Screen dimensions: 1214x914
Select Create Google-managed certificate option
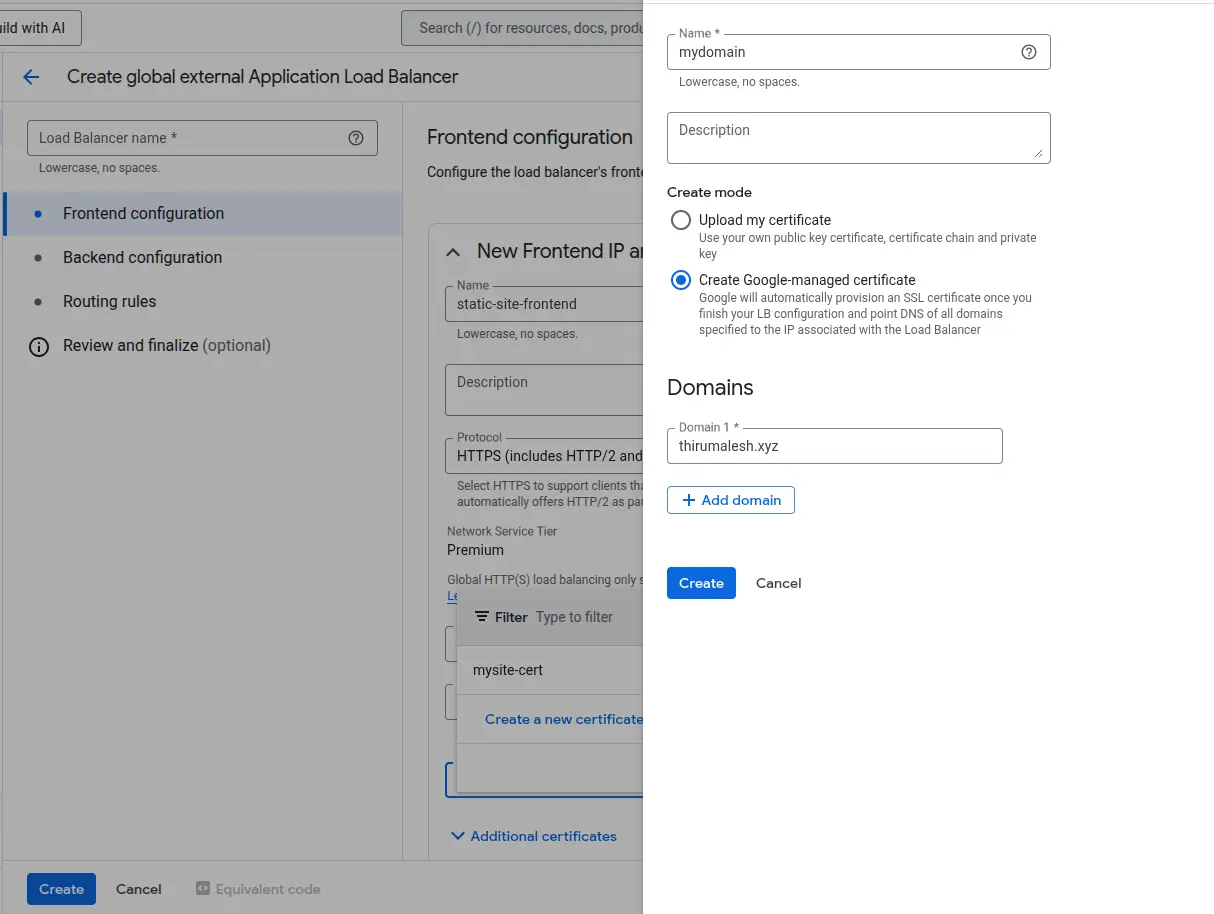point(680,280)
